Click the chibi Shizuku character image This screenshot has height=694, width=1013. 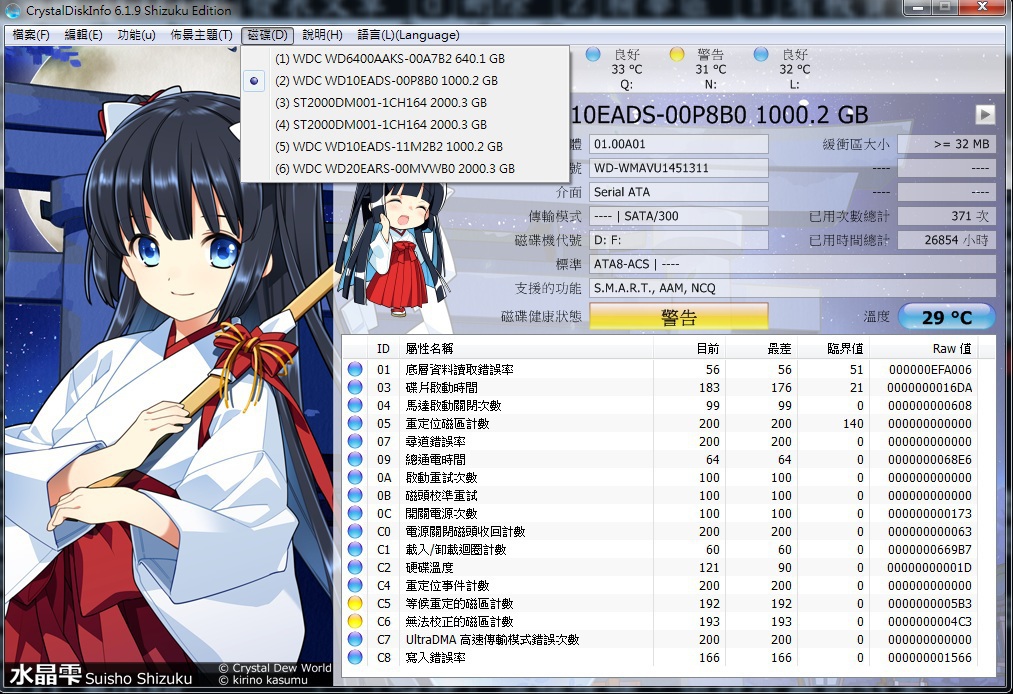point(399,249)
